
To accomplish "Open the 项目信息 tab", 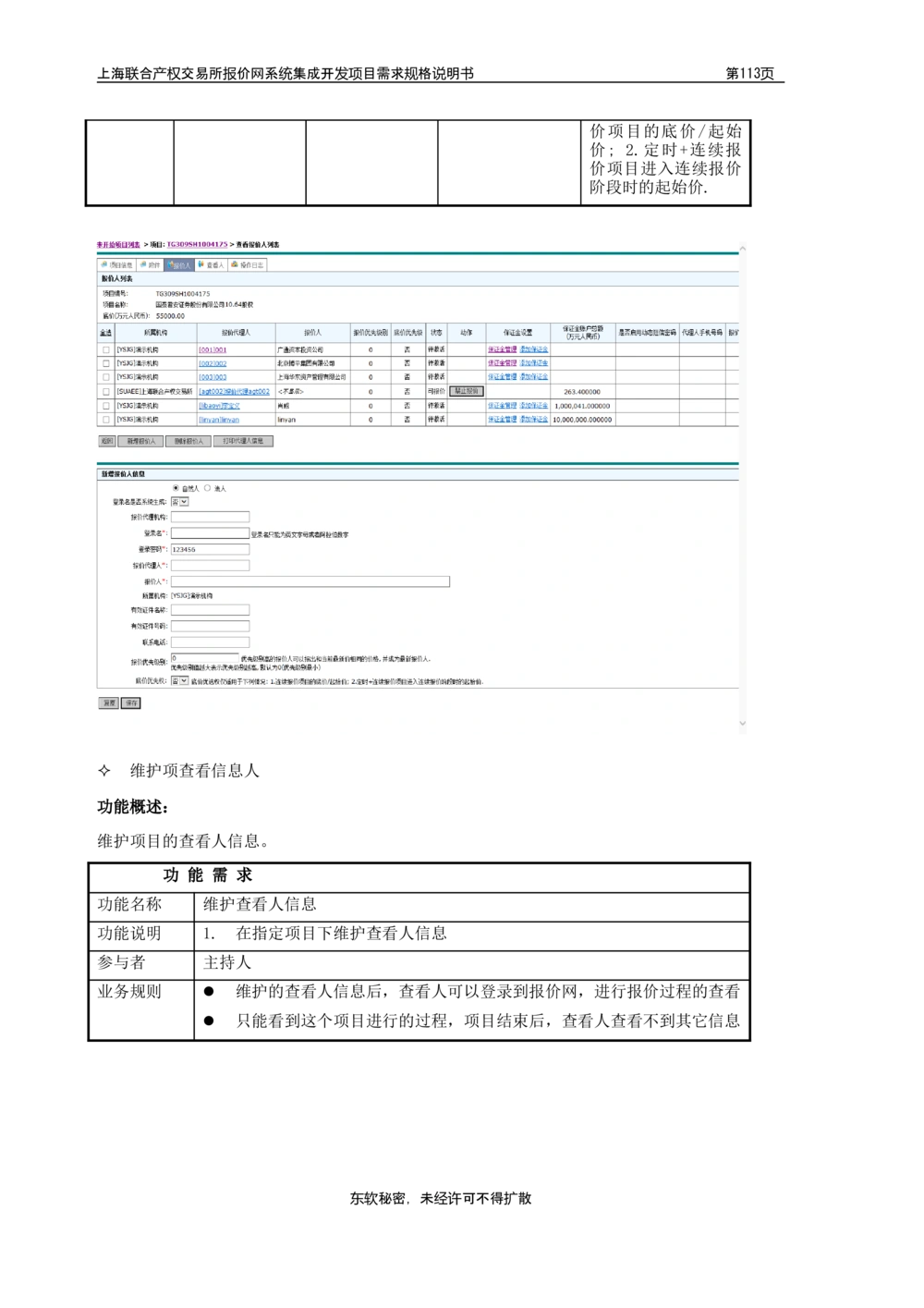I will click(116, 265).
